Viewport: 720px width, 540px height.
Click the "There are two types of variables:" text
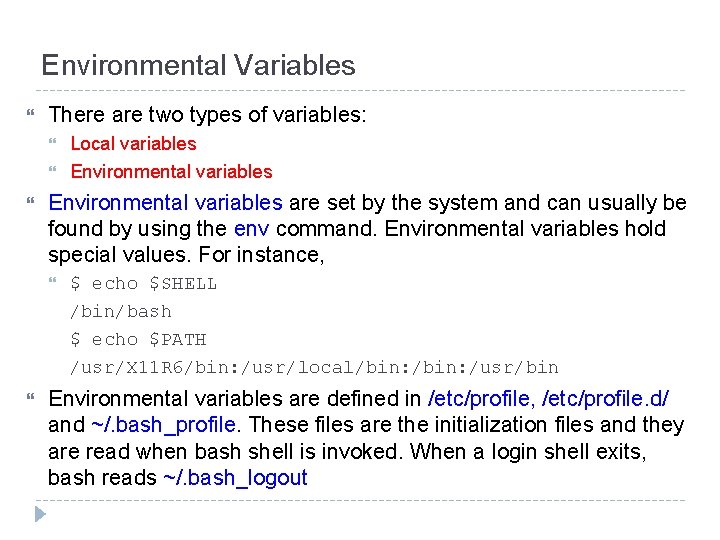point(208,116)
